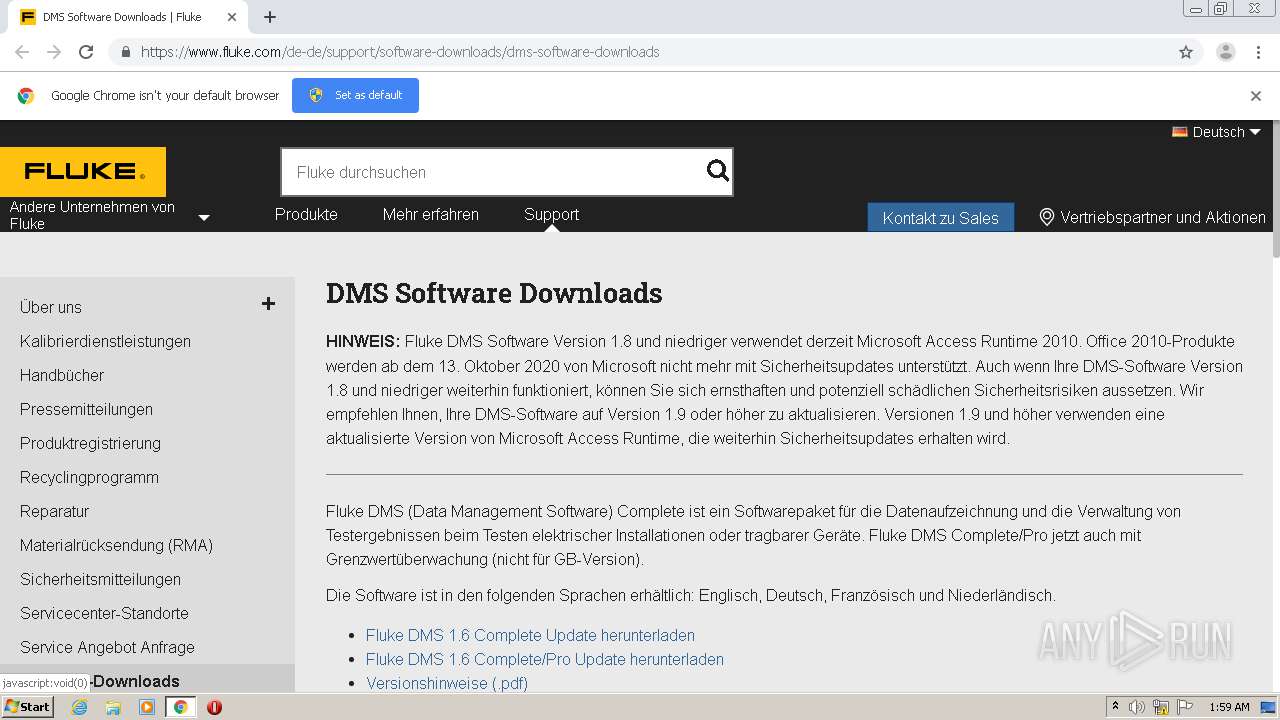
Task: Open Sicherheitsmitteilungen in sidebar
Action: [x=100, y=579]
